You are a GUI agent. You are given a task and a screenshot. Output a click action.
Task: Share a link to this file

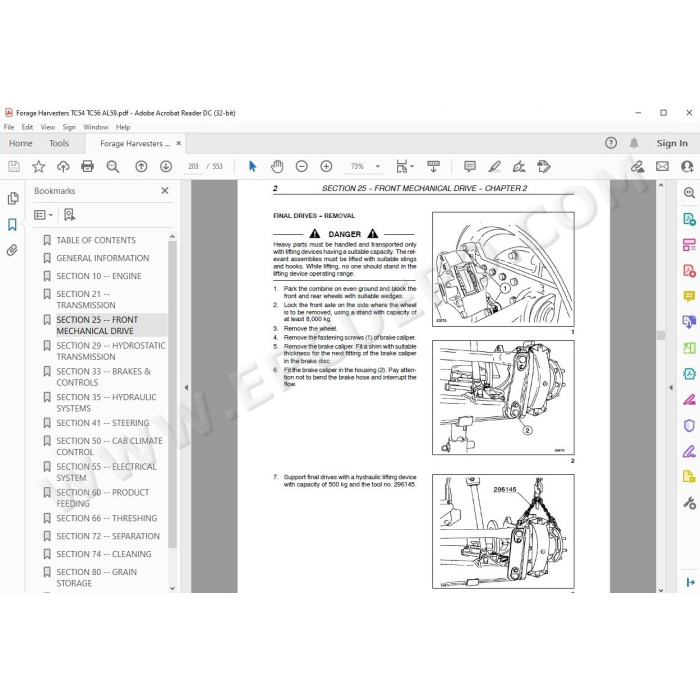(x=638, y=167)
